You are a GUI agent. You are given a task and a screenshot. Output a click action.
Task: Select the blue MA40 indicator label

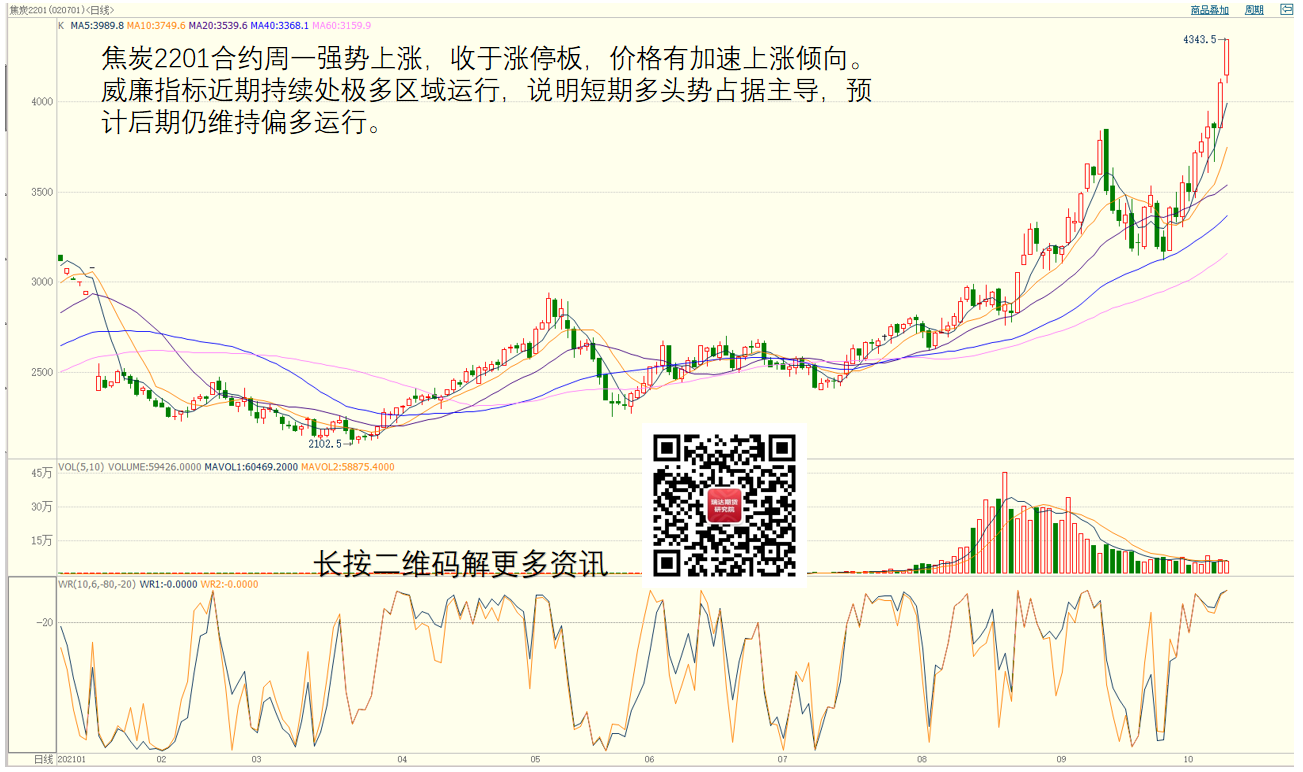click(280, 25)
